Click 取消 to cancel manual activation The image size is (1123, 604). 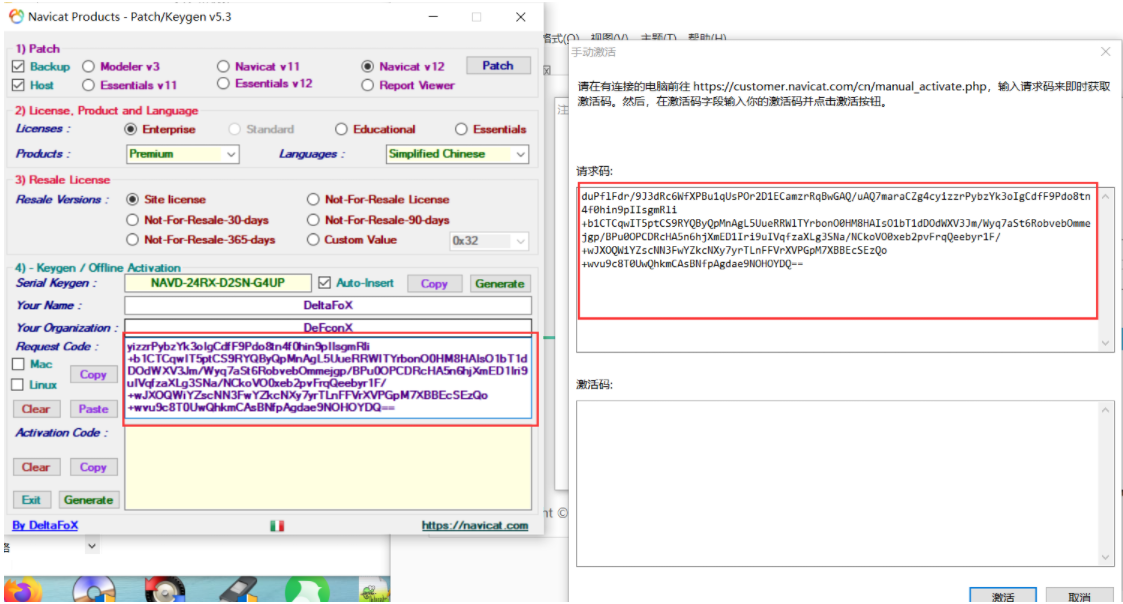point(1079,596)
